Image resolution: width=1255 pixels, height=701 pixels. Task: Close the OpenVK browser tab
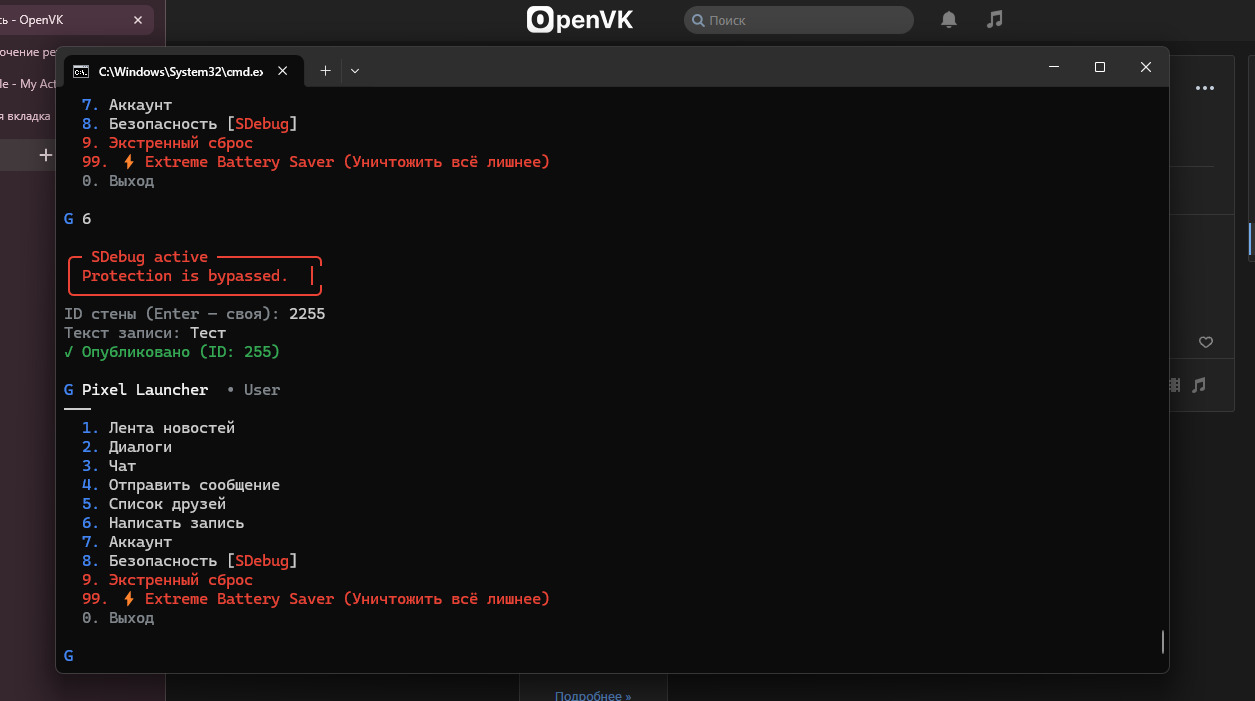tap(137, 19)
